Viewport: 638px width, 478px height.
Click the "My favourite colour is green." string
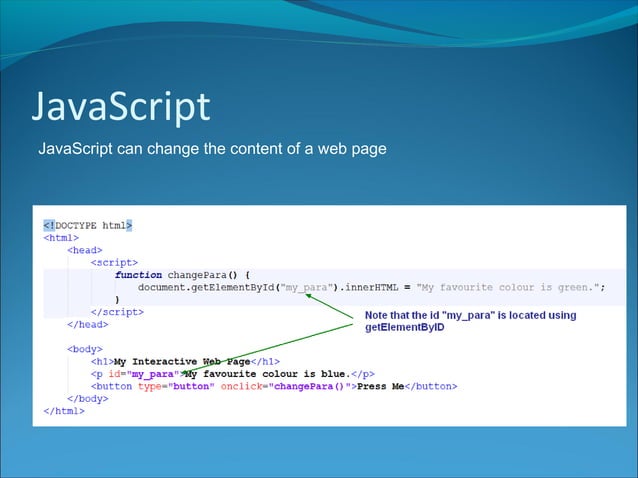[508, 288]
